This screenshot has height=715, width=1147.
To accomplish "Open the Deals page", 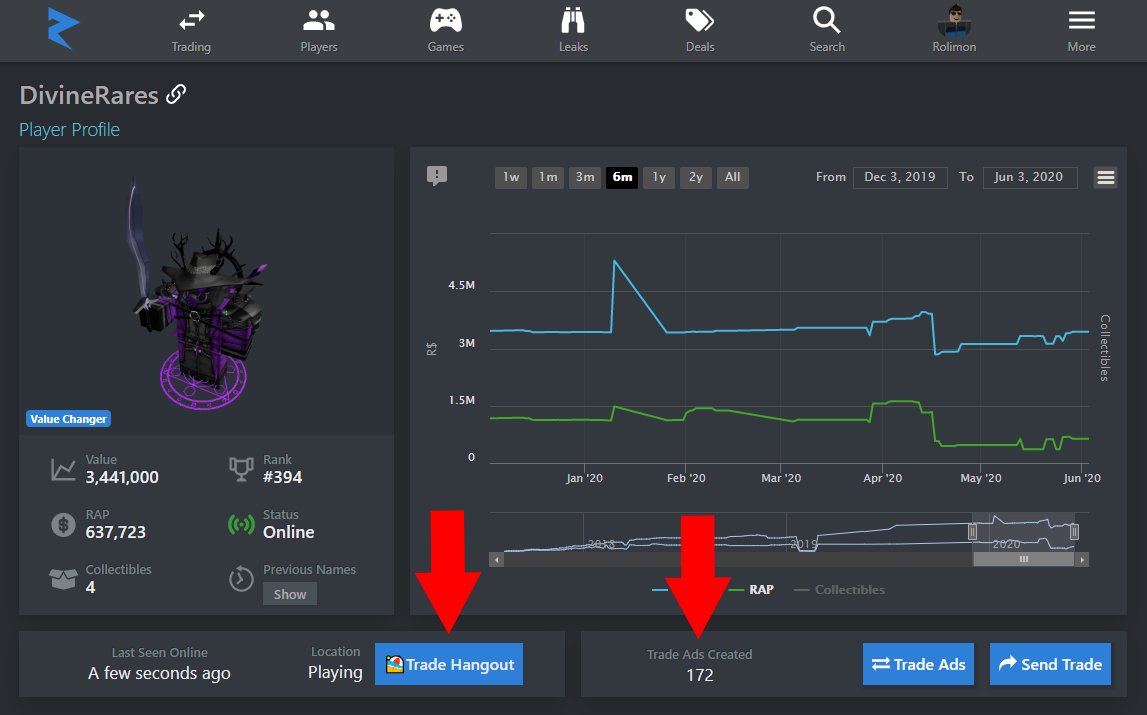I will (x=700, y=31).
